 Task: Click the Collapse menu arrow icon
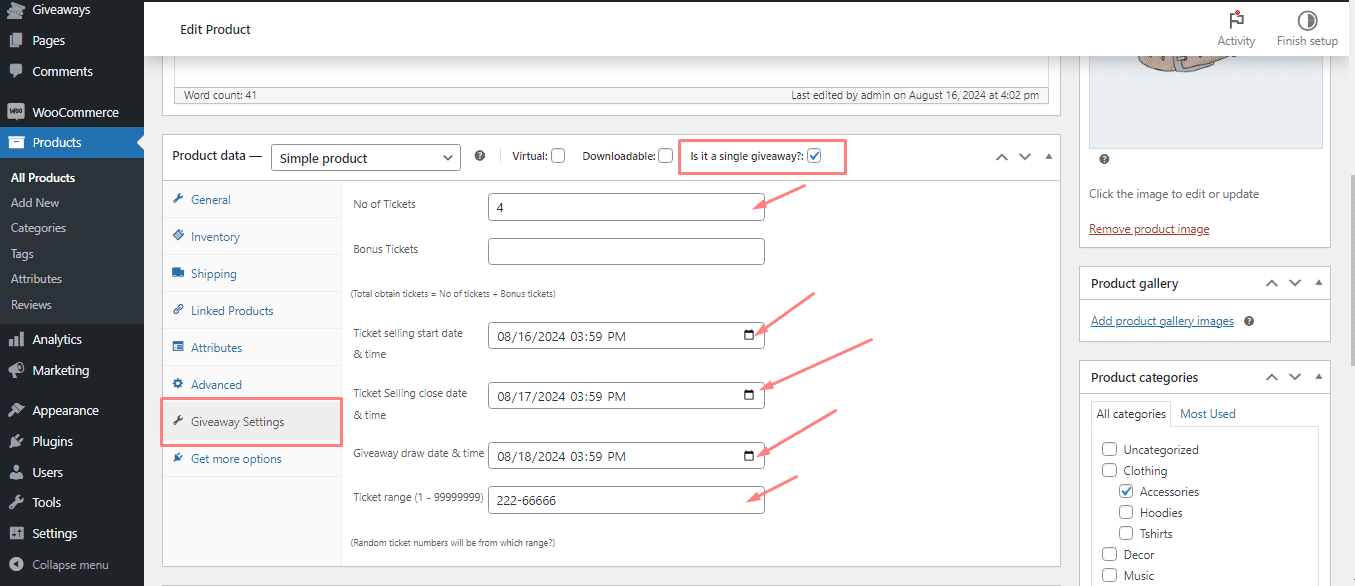(x=16, y=565)
